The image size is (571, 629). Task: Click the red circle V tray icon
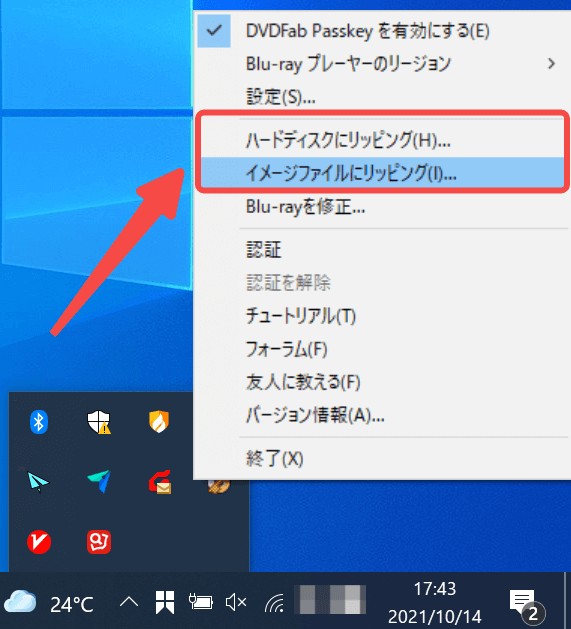39,542
